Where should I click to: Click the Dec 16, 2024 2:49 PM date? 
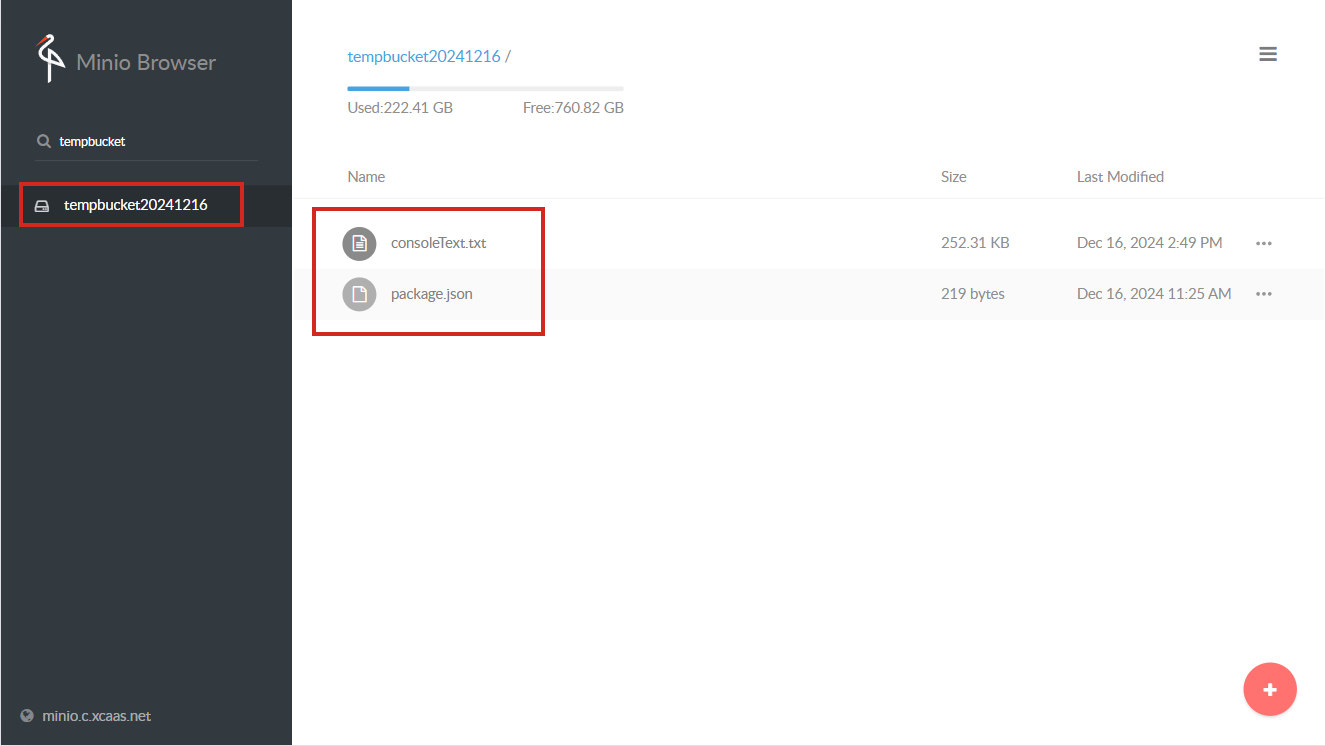1149,243
